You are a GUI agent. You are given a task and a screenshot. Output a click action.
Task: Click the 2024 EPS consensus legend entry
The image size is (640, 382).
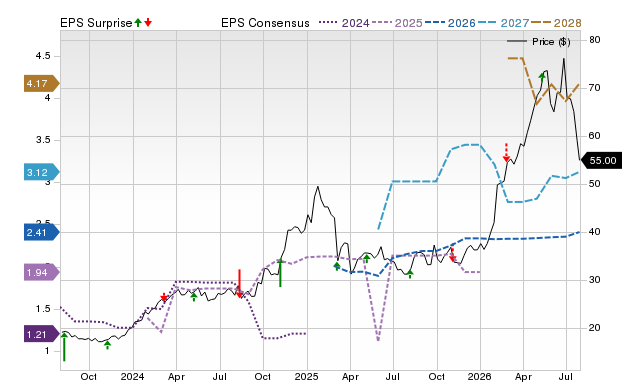pos(344,23)
